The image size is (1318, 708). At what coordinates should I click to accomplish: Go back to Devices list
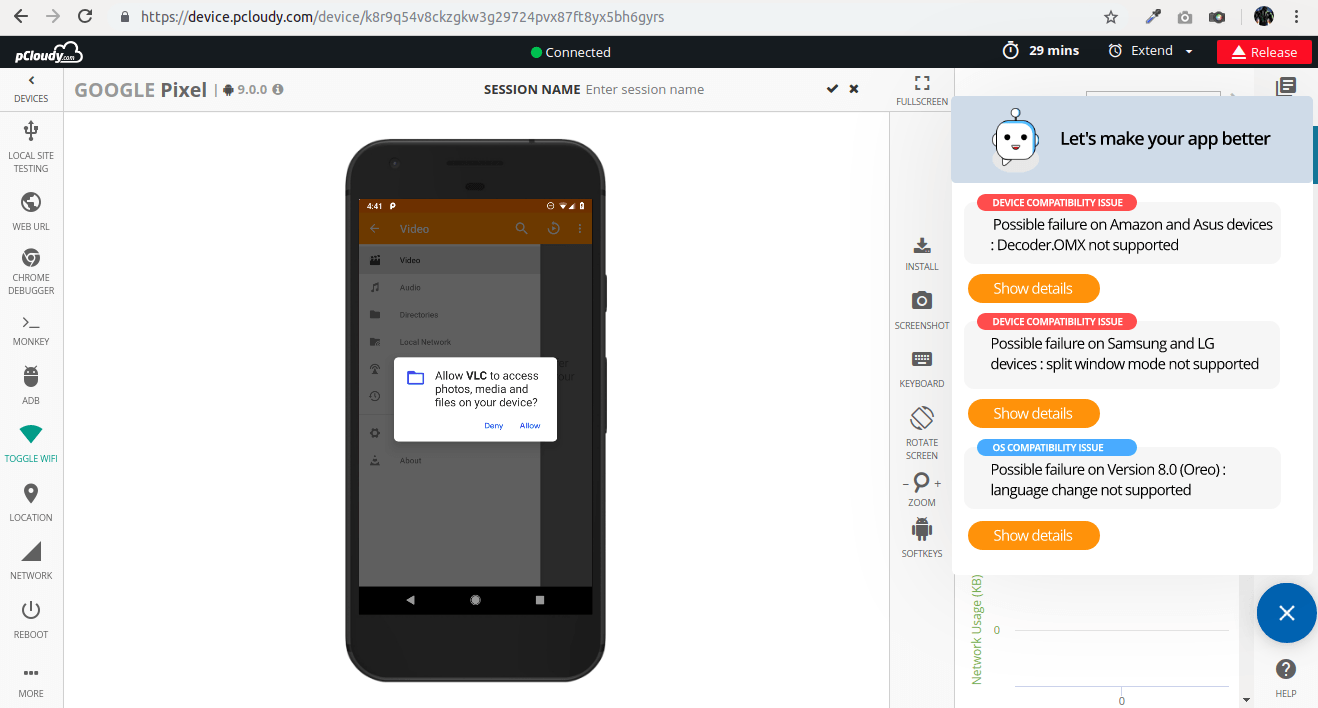tap(31, 89)
